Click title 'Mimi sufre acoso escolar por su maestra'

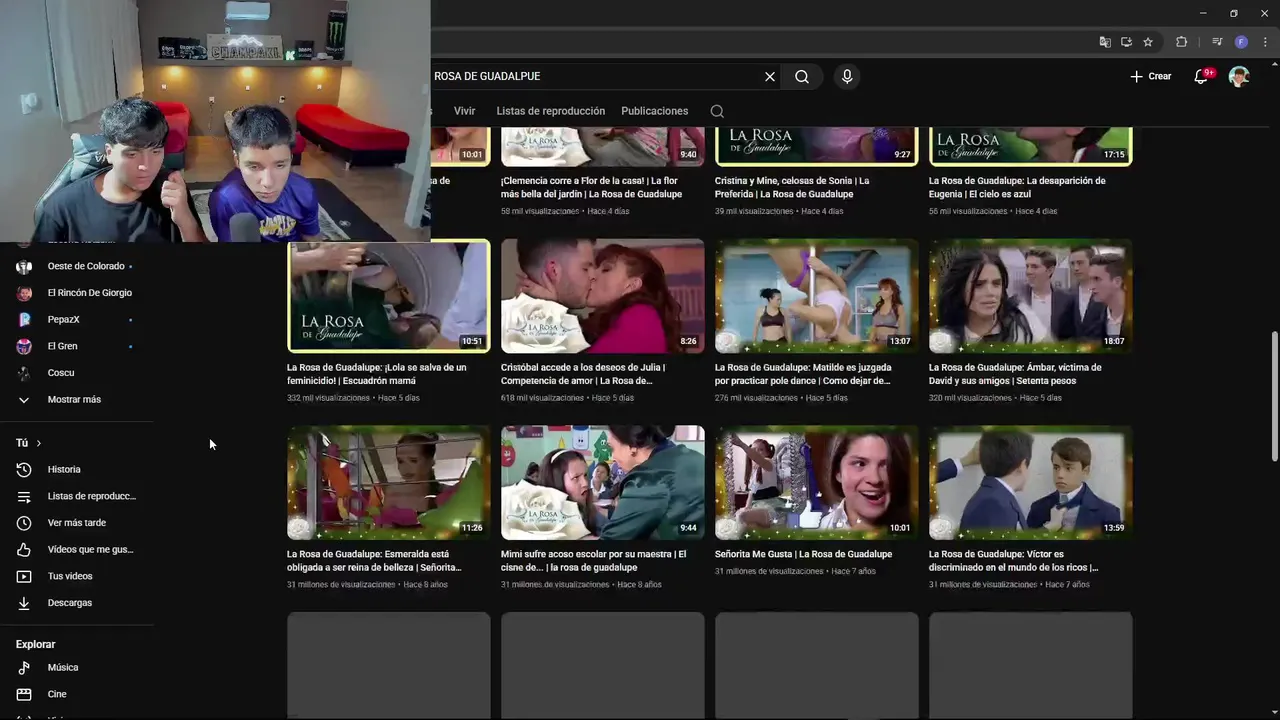(x=594, y=561)
